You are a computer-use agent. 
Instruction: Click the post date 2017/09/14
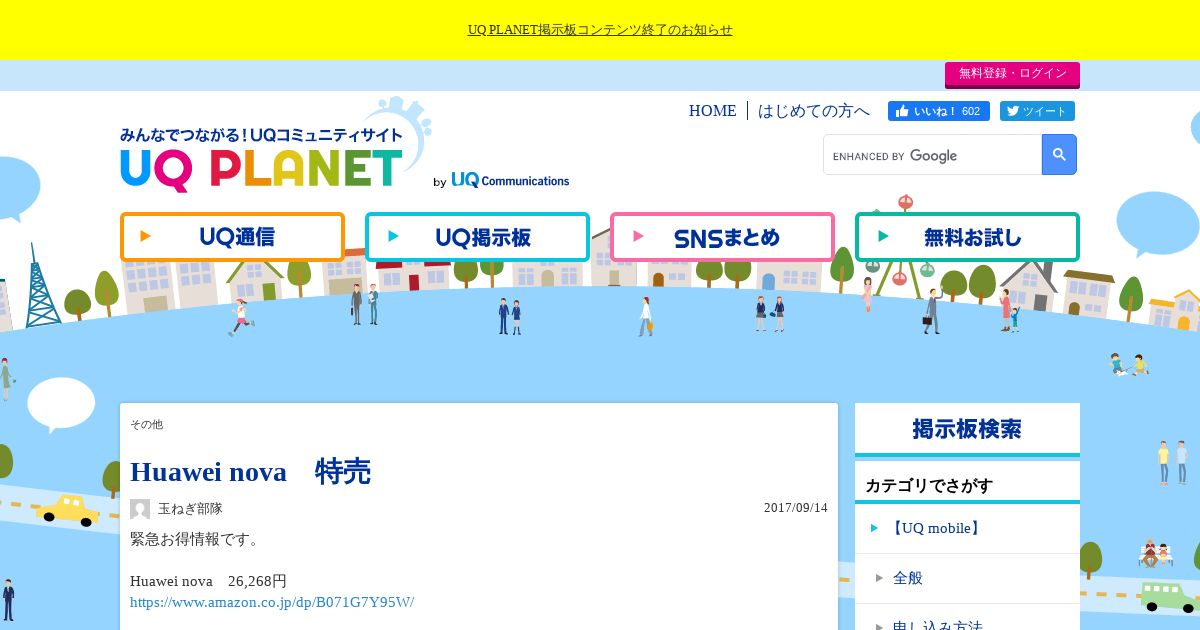(796, 508)
